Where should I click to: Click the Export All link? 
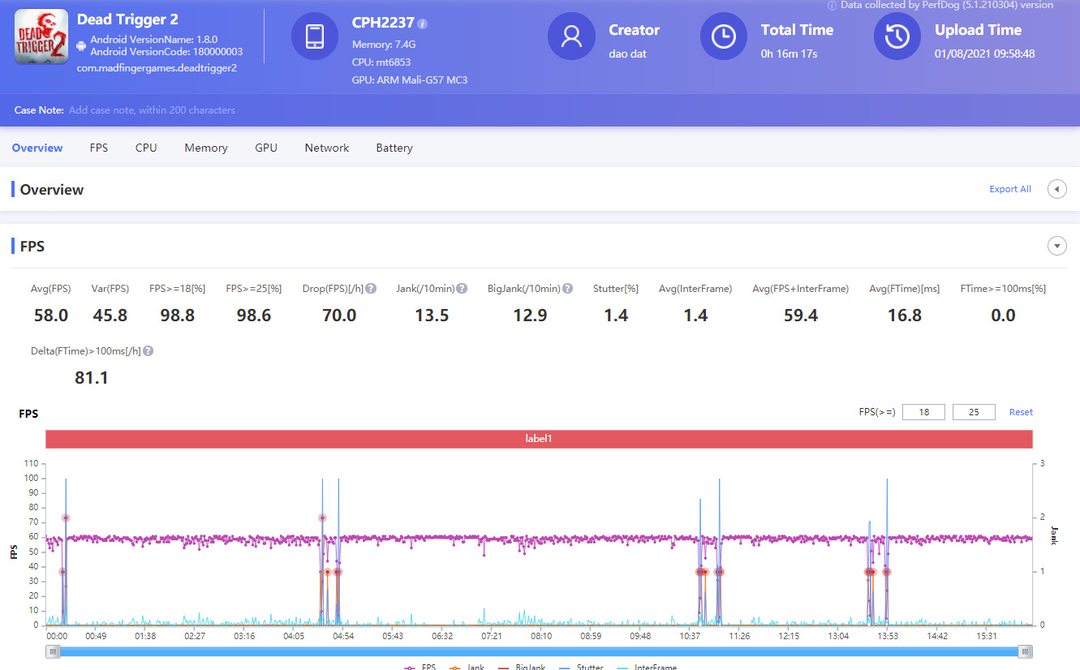point(1010,189)
